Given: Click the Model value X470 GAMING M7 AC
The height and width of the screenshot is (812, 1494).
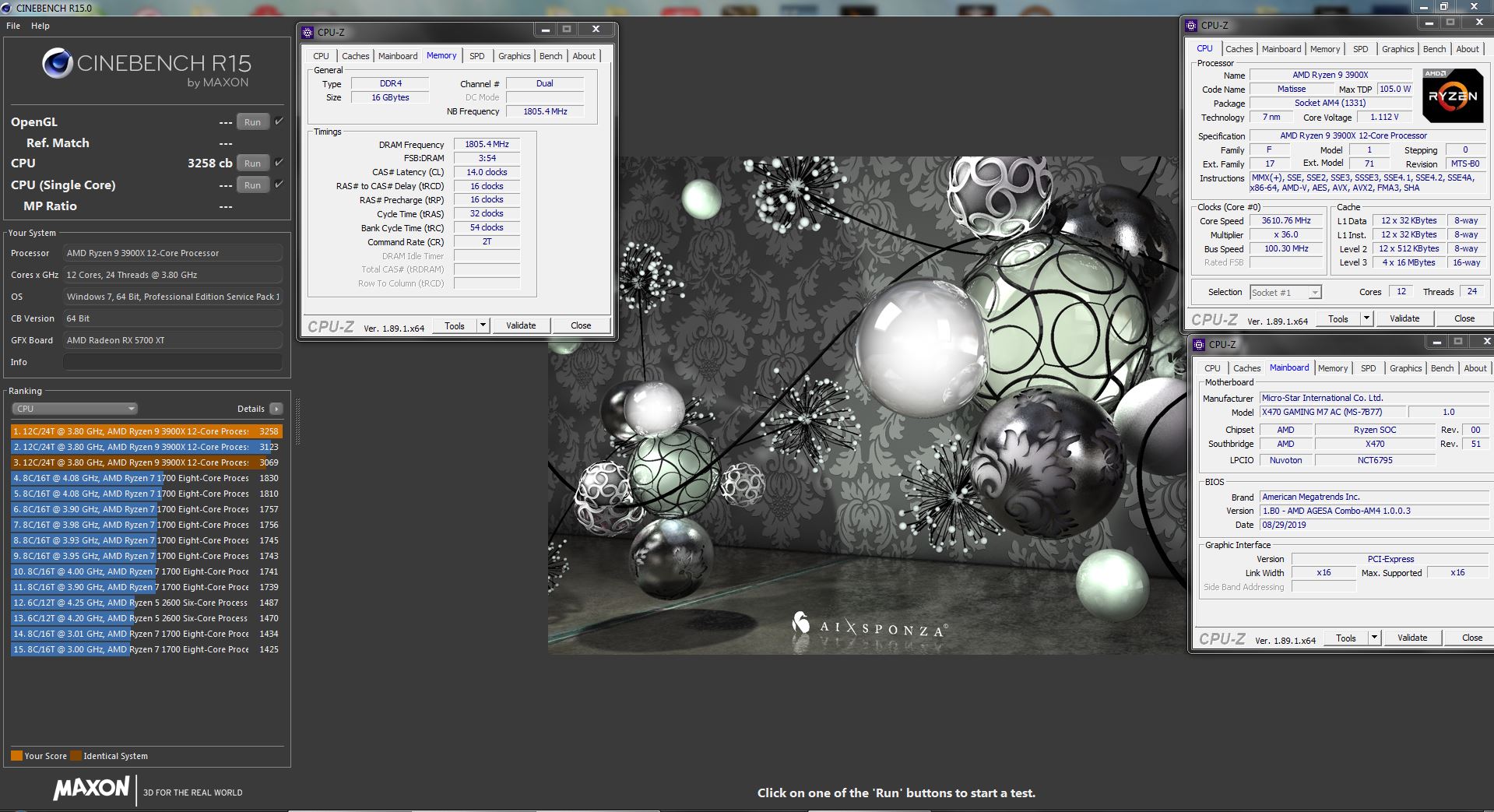Looking at the screenshot, I should 1332,412.
